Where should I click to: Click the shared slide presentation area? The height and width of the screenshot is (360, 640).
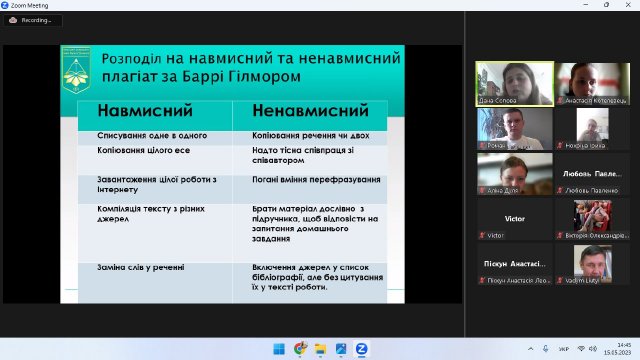point(232,174)
